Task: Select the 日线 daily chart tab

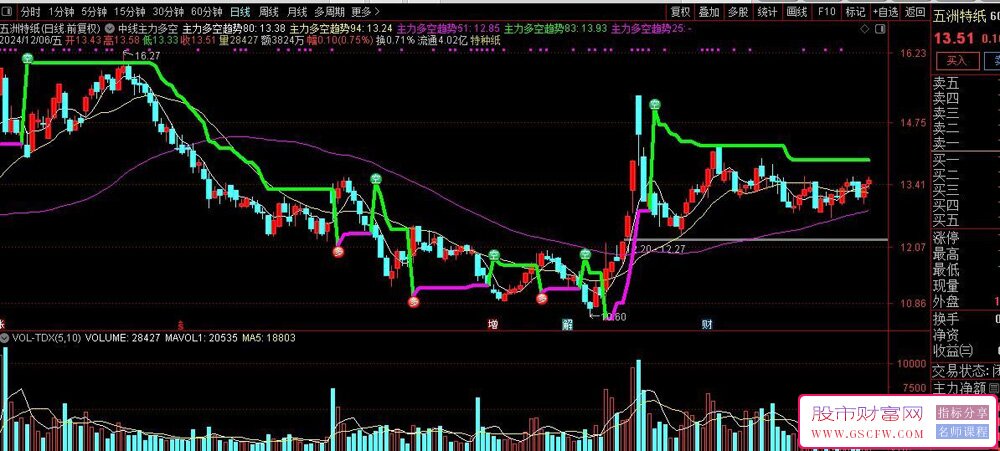Action: pos(240,11)
